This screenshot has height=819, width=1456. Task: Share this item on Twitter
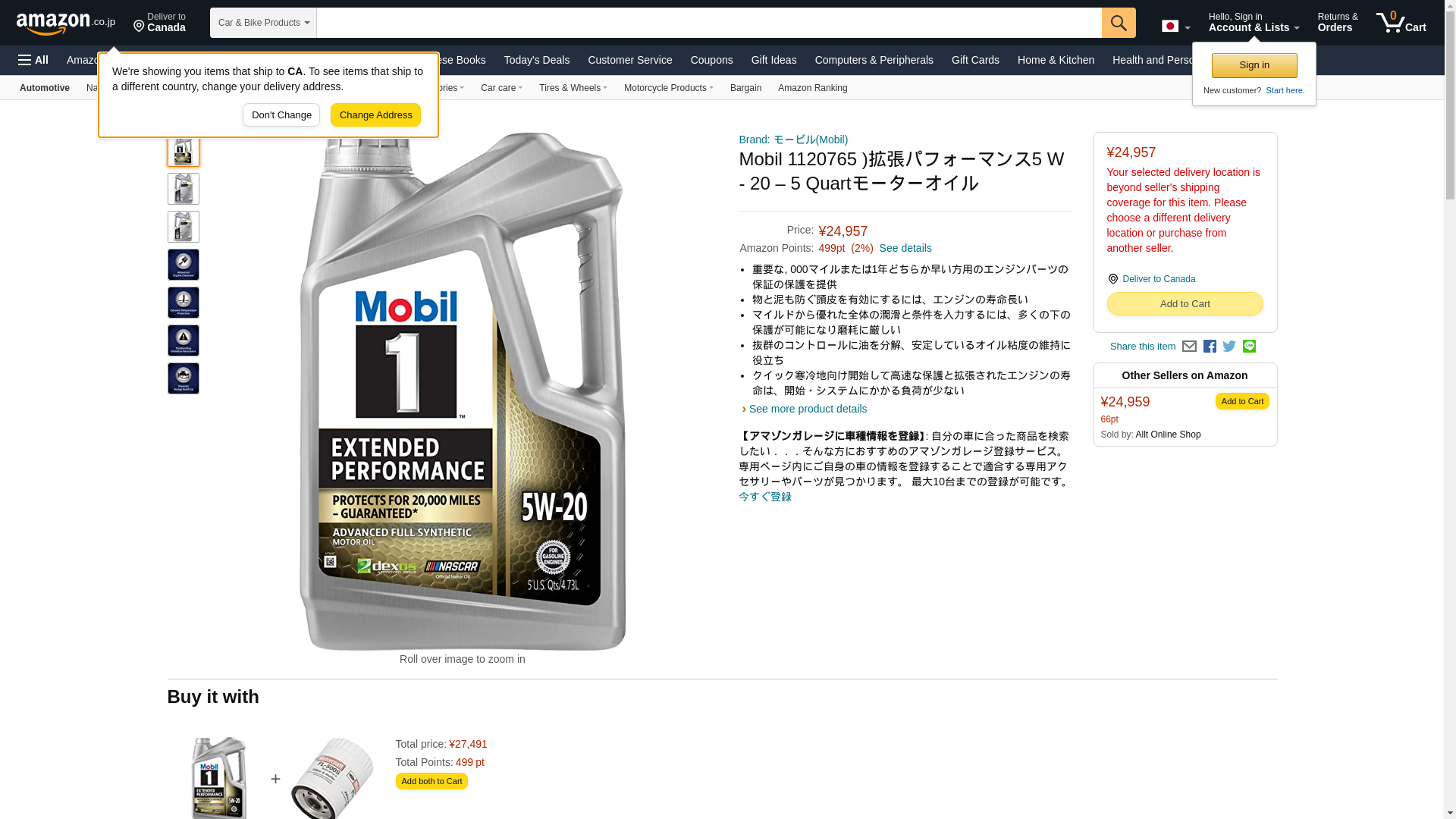coord(1229,347)
